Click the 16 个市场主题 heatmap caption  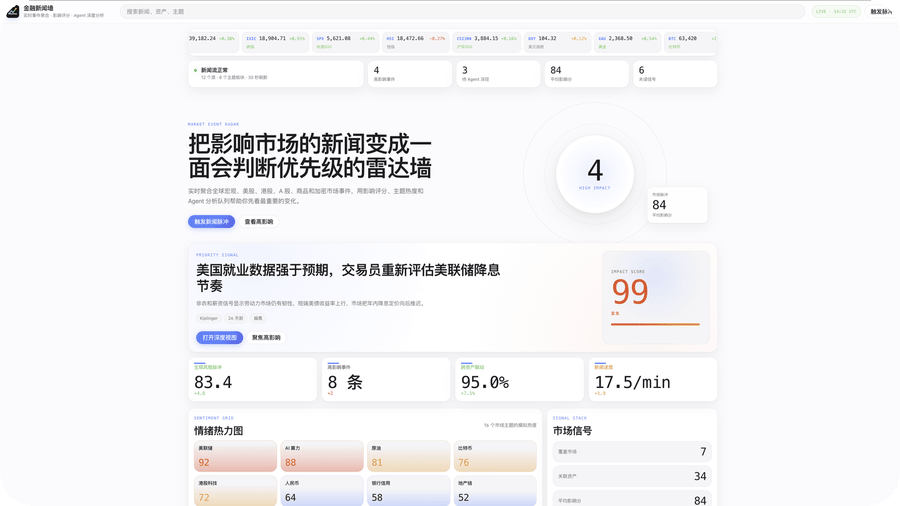point(510,425)
